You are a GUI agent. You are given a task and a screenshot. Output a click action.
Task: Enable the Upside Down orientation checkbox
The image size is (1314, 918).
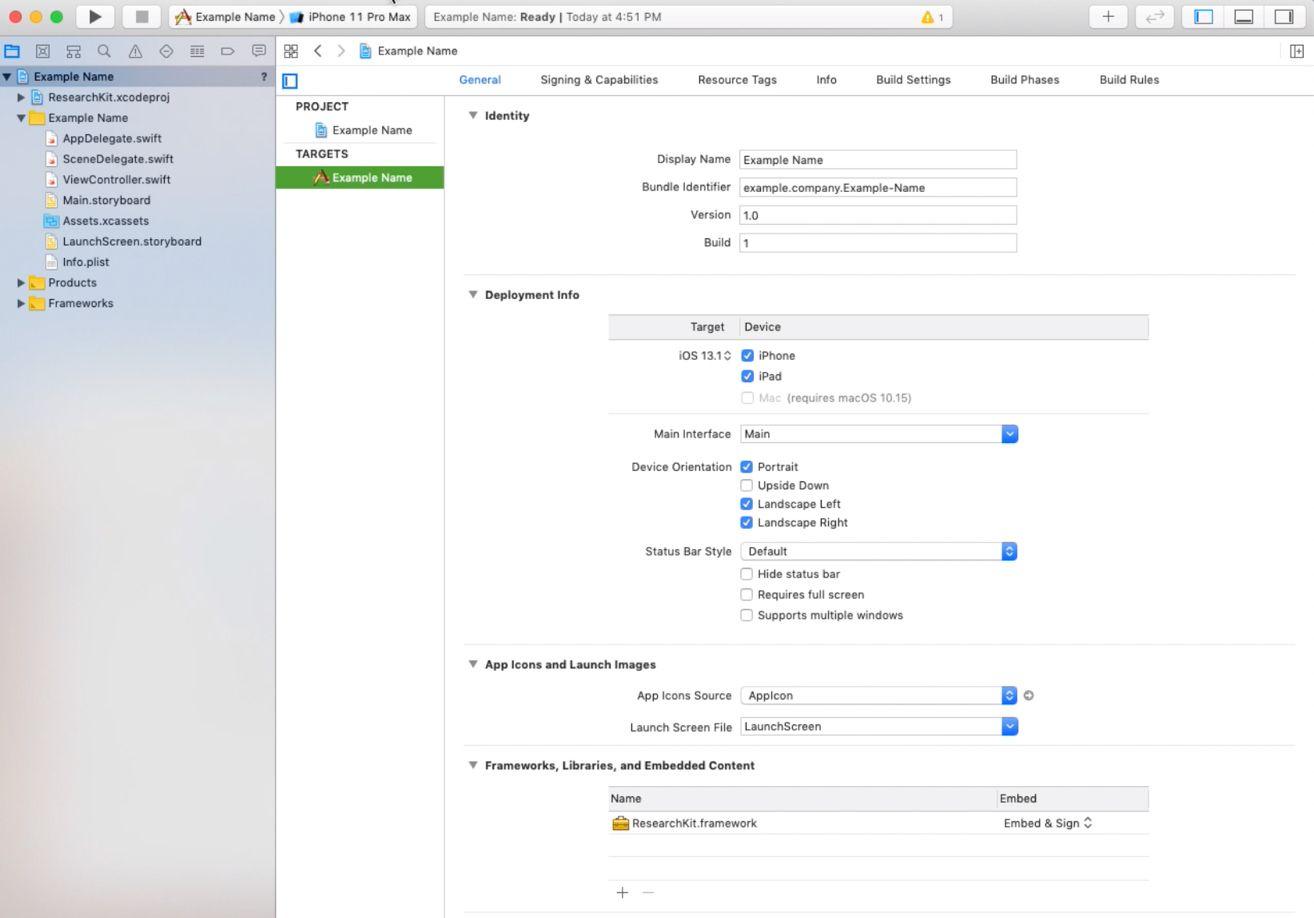(747, 485)
